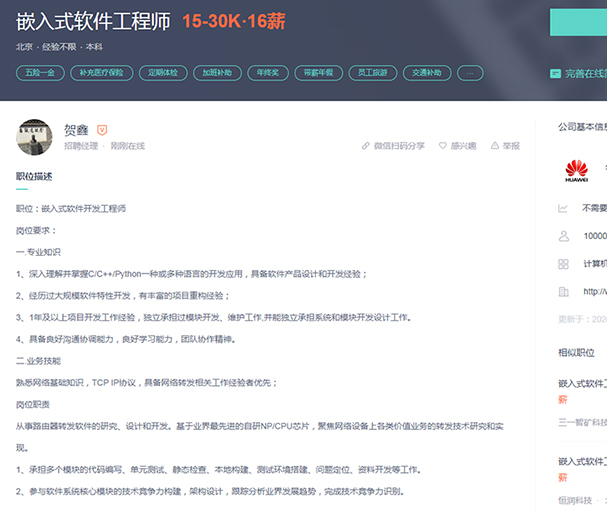This screenshot has width=607, height=524.
Task: Open recruiter 贺鑫's avatar photo
Action: [35, 140]
